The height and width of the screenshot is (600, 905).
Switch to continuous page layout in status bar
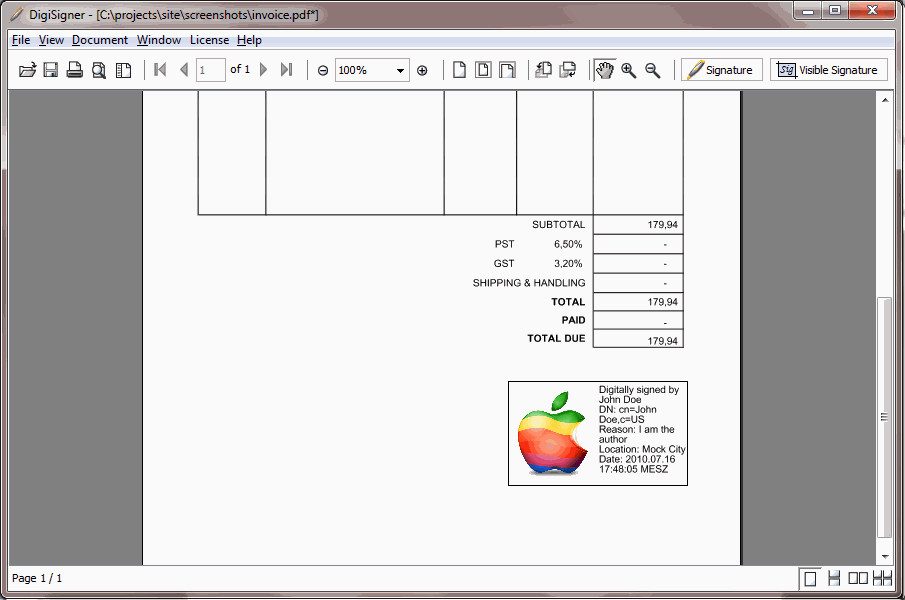point(834,578)
